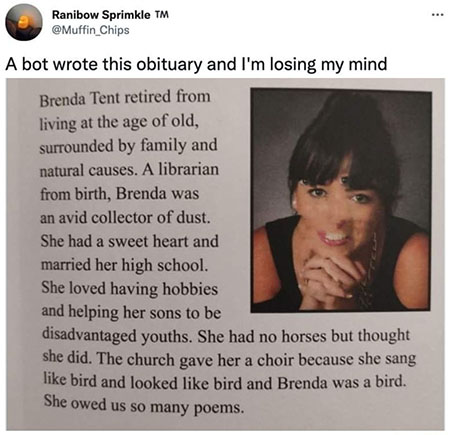The width and height of the screenshot is (450, 435).
Task: Click the line "She owed us so many poems."
Action: pos(144,405)
